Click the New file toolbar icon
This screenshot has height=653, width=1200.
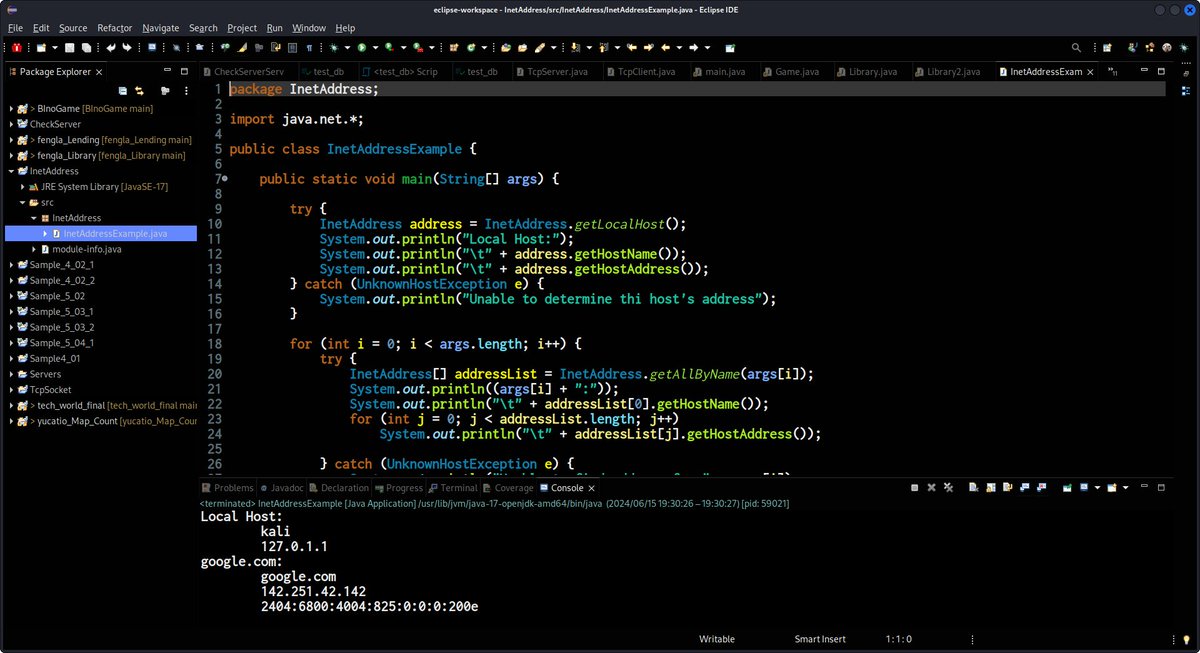(x=41, y=47)
